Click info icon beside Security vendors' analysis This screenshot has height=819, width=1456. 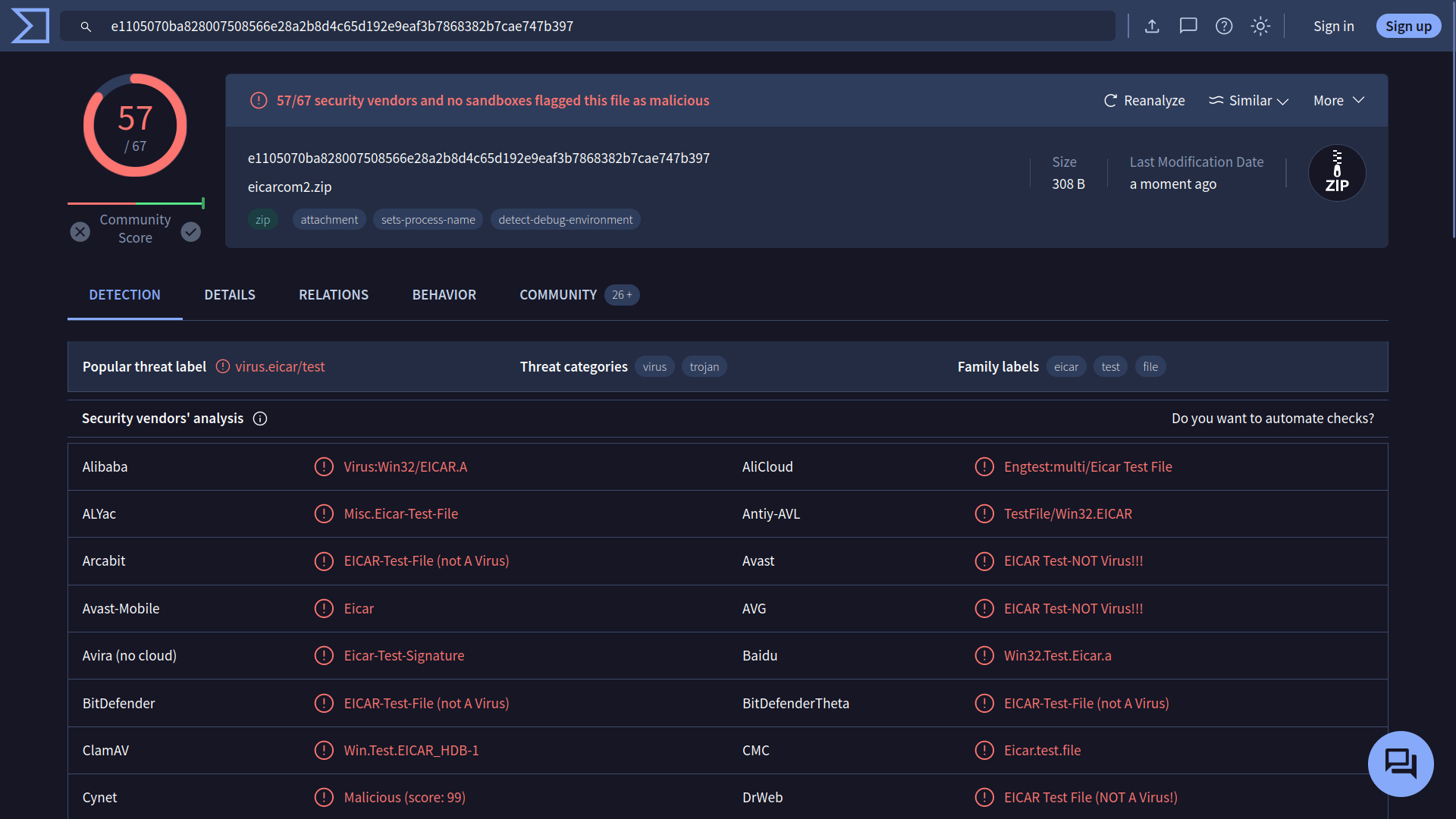(260, 419)
